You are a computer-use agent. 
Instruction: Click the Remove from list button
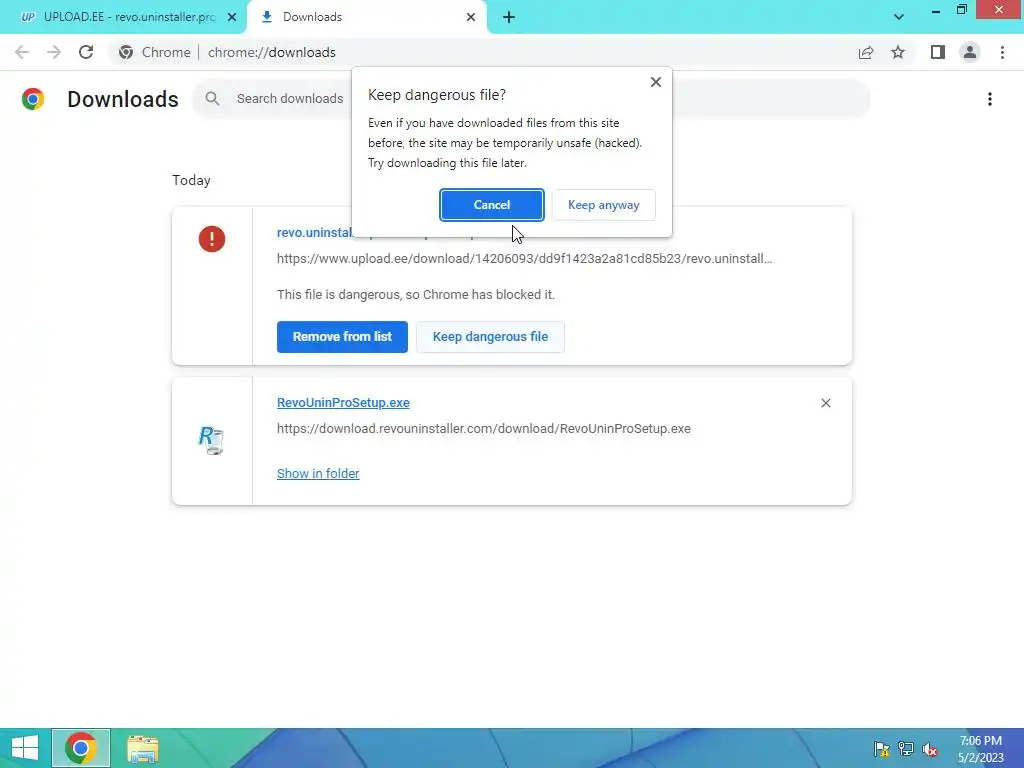click(x=342, y=337)
